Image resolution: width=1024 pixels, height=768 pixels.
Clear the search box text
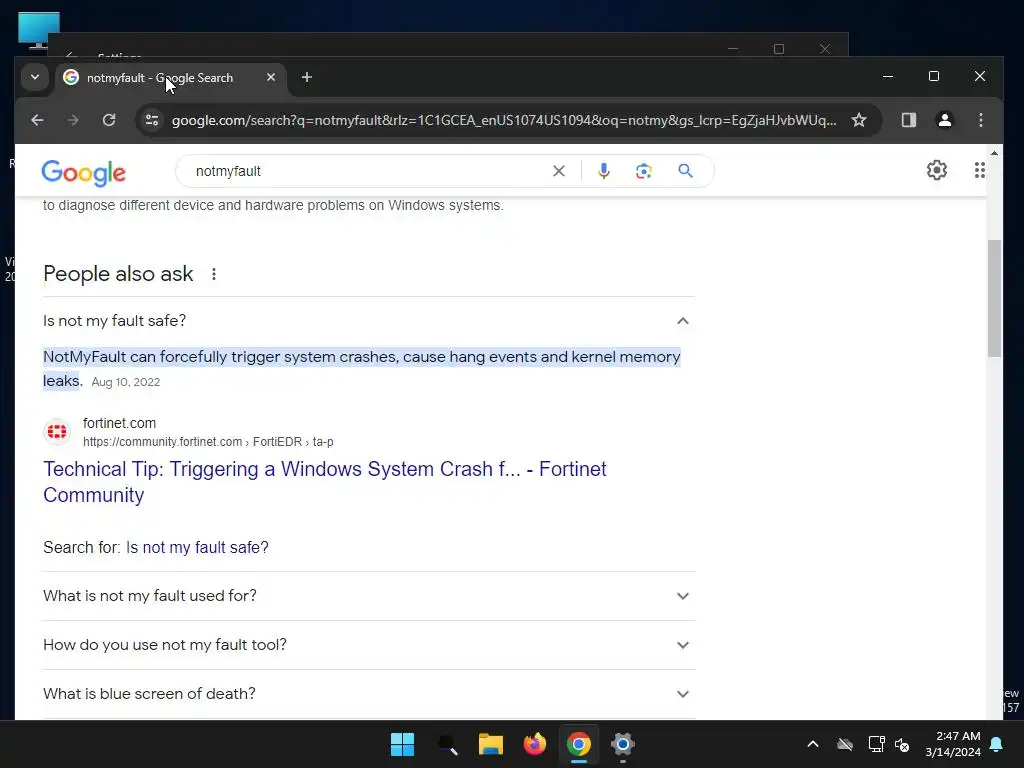coord(559,171)
